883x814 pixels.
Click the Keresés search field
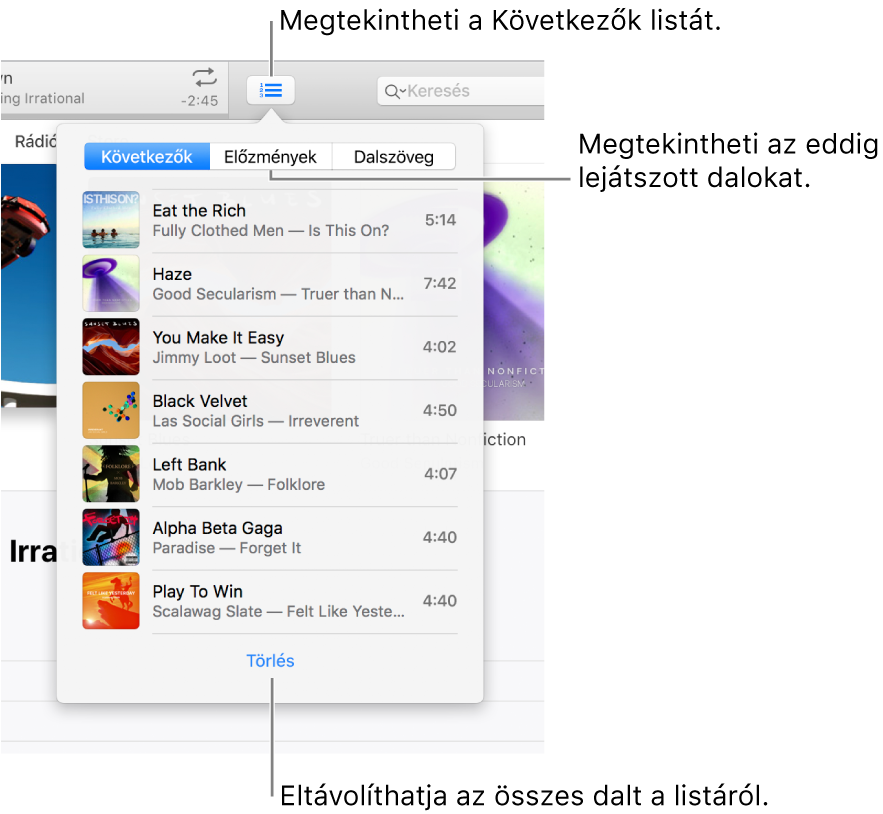(461, 91)
